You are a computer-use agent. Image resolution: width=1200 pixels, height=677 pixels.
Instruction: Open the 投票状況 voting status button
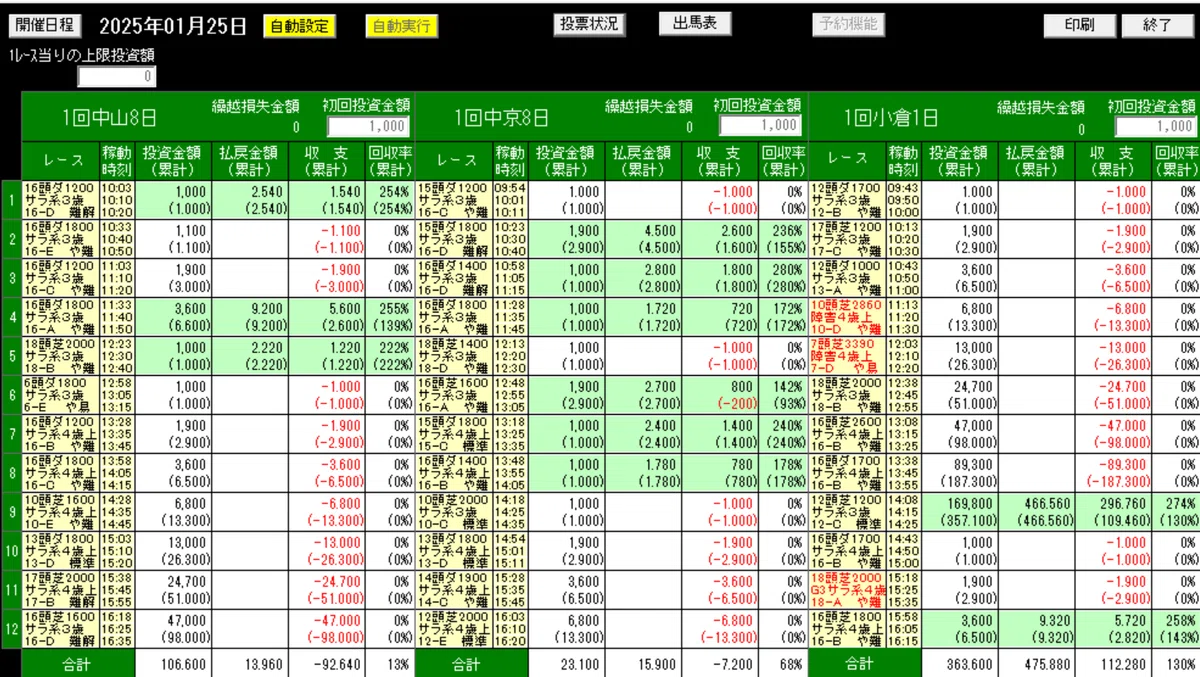(589, 24)
